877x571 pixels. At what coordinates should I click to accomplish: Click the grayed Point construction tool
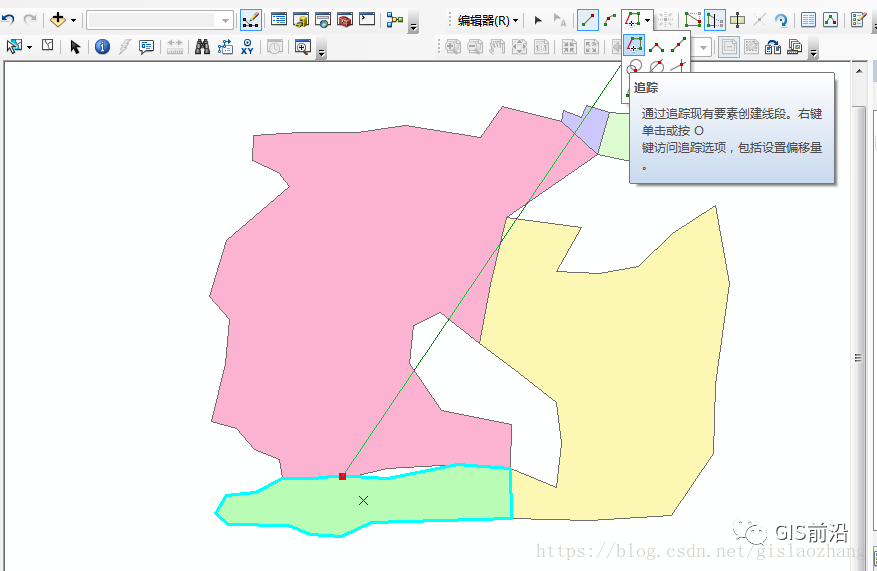(665, 21)
